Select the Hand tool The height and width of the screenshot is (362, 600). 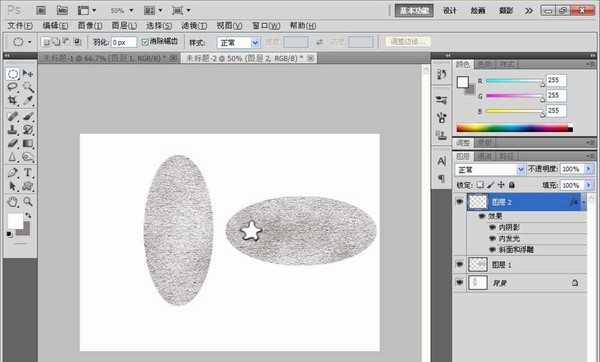[x=13, y=202]
